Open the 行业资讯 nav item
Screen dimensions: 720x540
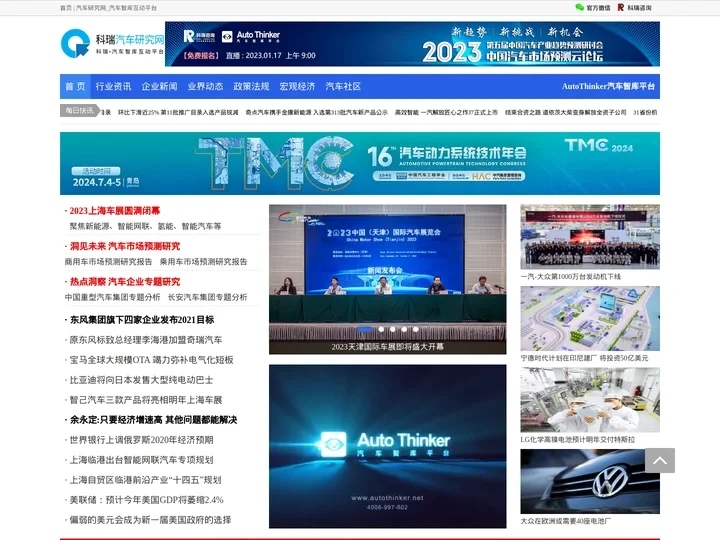click(x=113, y=86)
